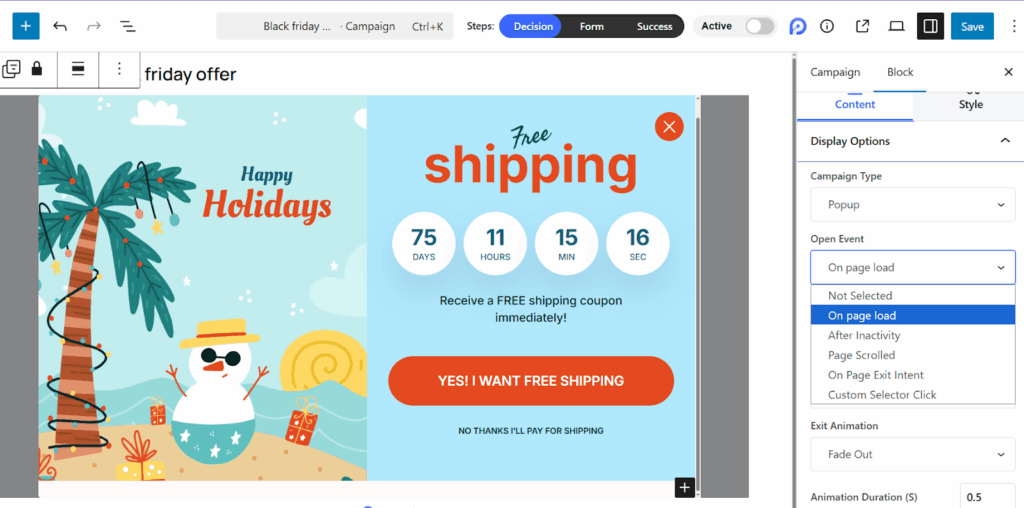Click the Save button

(972, 26)
